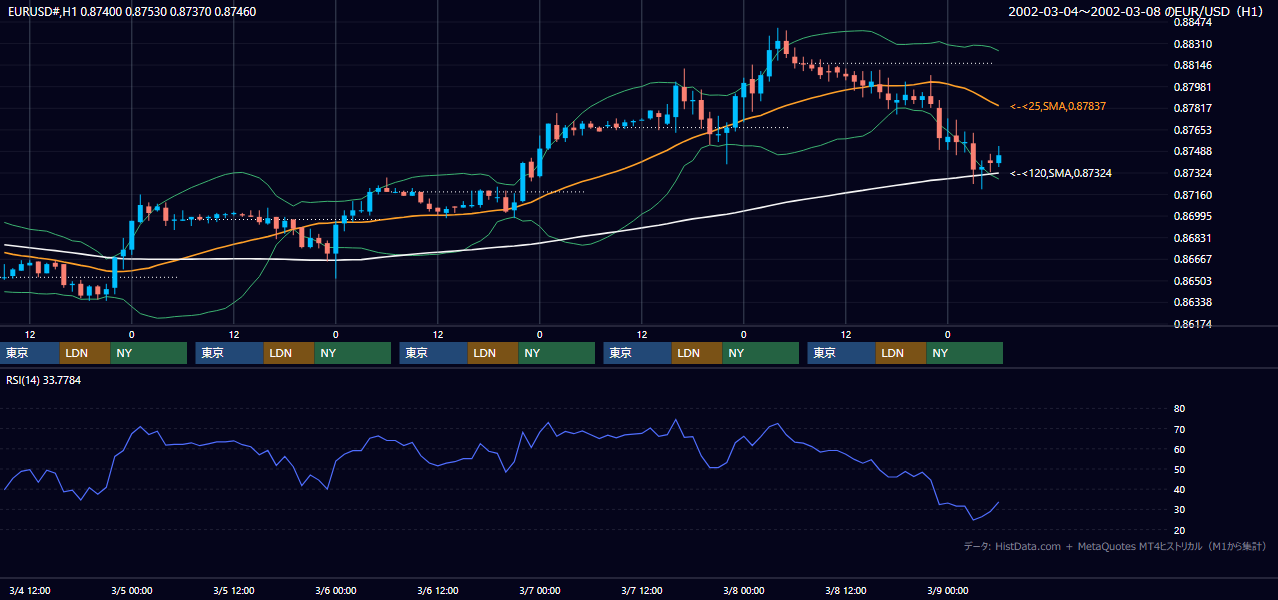
Task: Click the white 120,SMA,0.87324 label
Action: (x=1061, y=173)
